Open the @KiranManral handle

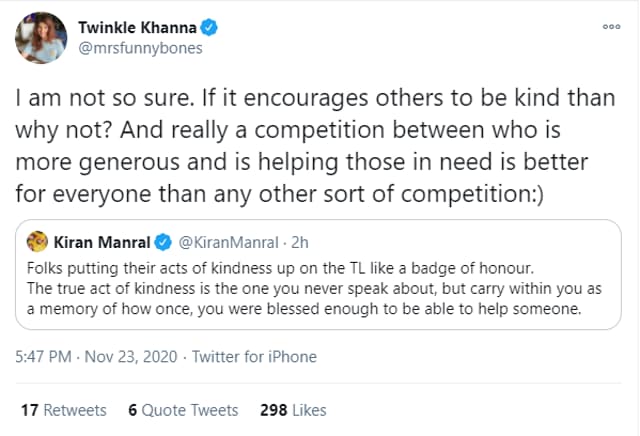click(229, 242)
